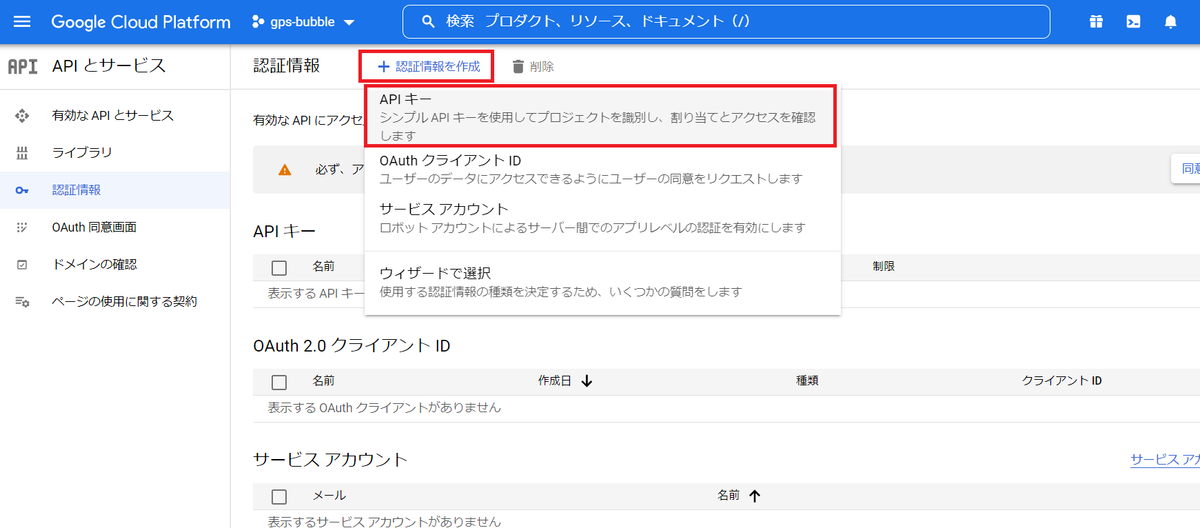Open the gift free-trial icon
The height and width of the screenshot is (528, 1200).
click(x=1097, y=22)
